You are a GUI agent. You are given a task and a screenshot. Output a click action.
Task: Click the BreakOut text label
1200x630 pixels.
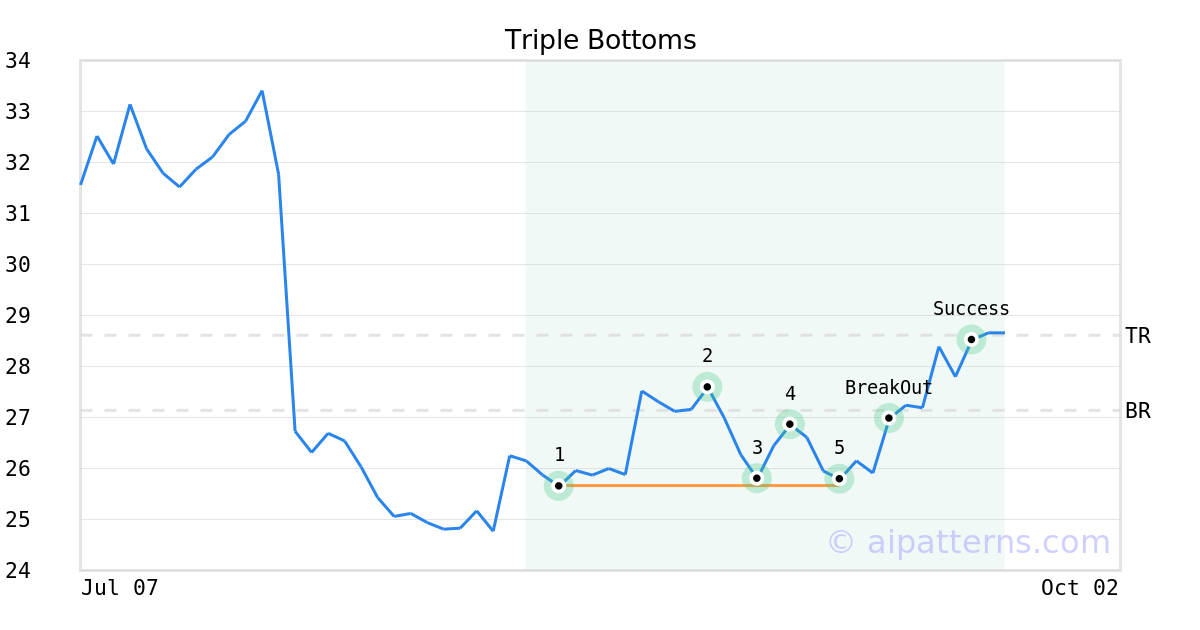pyautogui.click(x=888, y=388)
